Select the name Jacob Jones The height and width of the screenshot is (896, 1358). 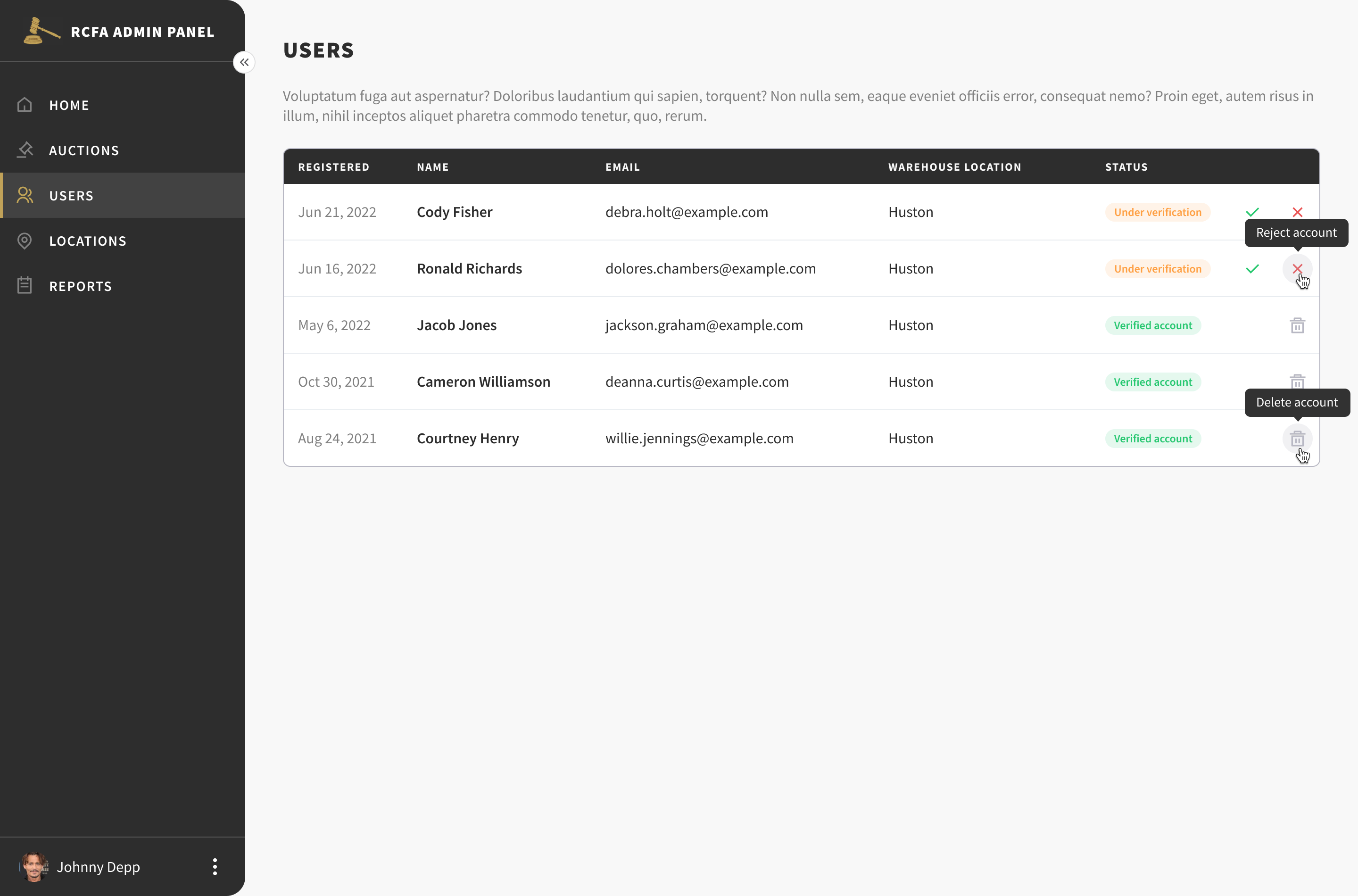(x=456, y=325)
